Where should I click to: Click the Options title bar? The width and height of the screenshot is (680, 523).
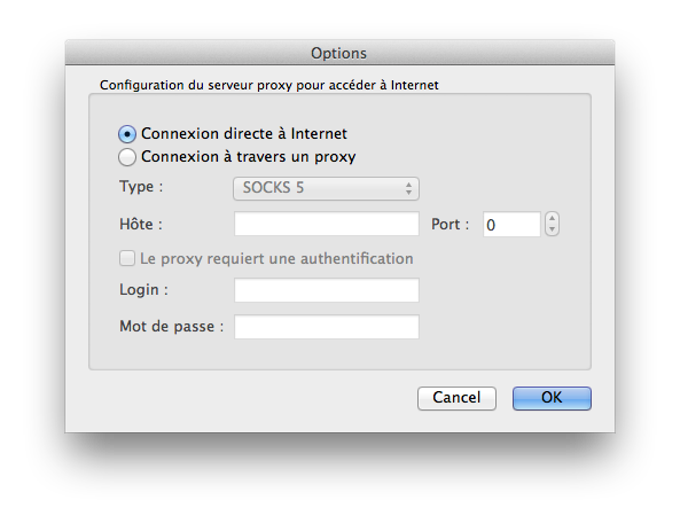click(340, 53)
